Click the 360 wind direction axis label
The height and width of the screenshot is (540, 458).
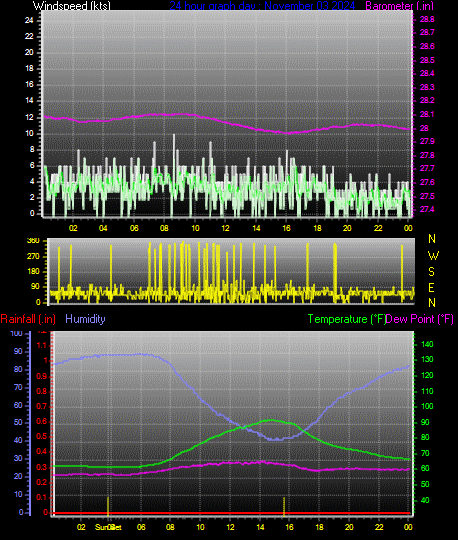[33, 241]
